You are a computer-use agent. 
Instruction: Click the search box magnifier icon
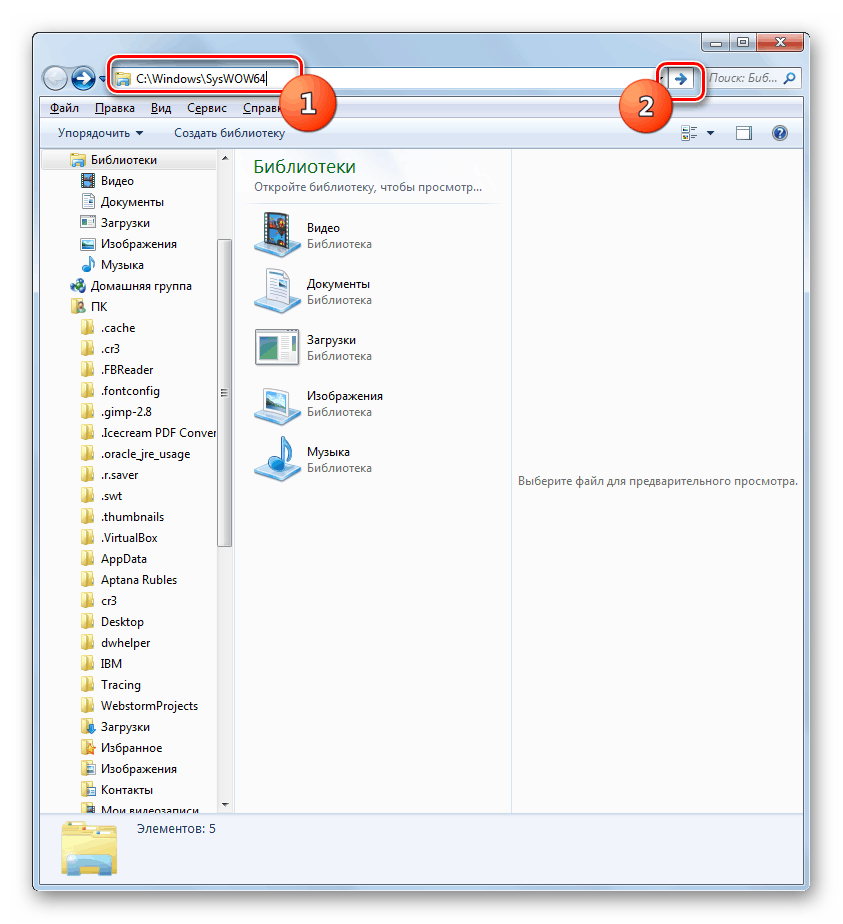pyautogui.click(x=790, y=78)
